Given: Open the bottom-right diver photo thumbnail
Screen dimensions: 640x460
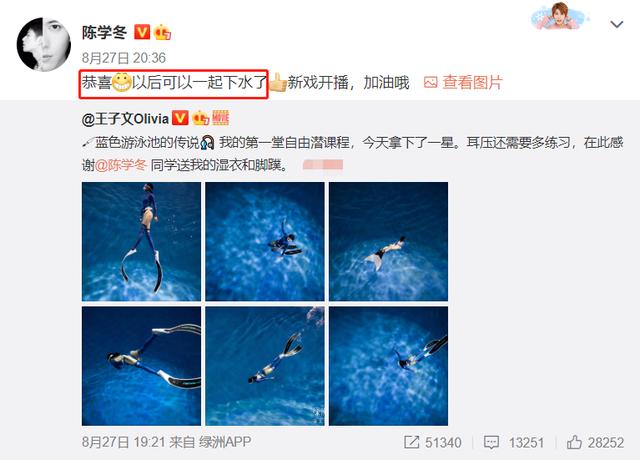Looking at the screenshot, I should point(388,366).
